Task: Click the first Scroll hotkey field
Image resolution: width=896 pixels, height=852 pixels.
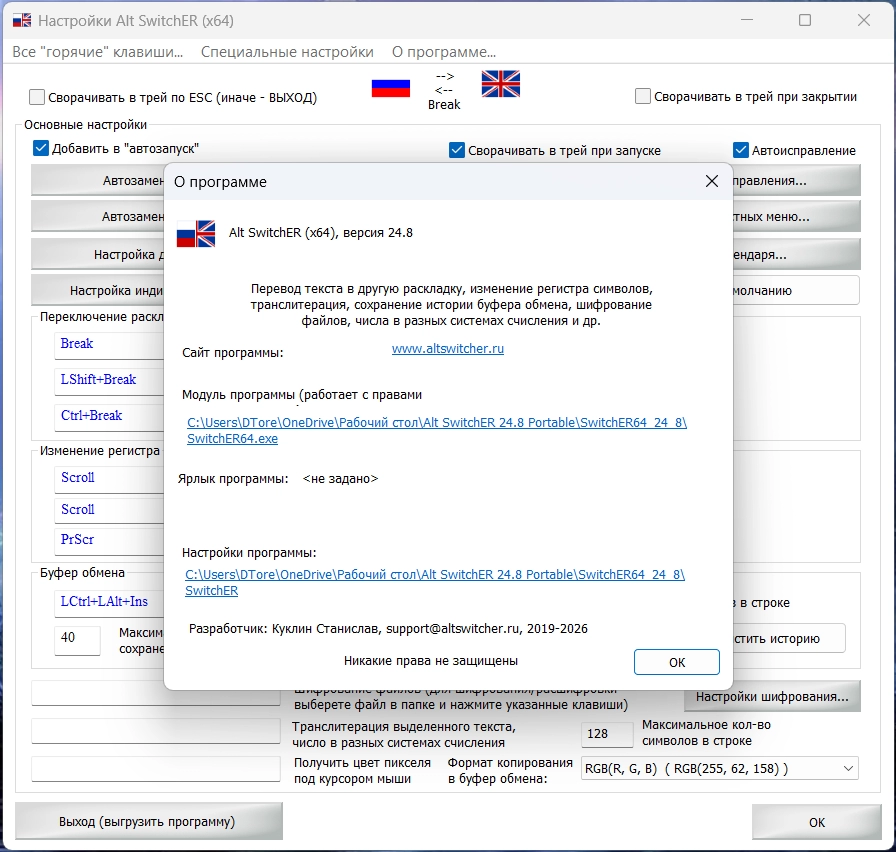Action: (109, 479)
